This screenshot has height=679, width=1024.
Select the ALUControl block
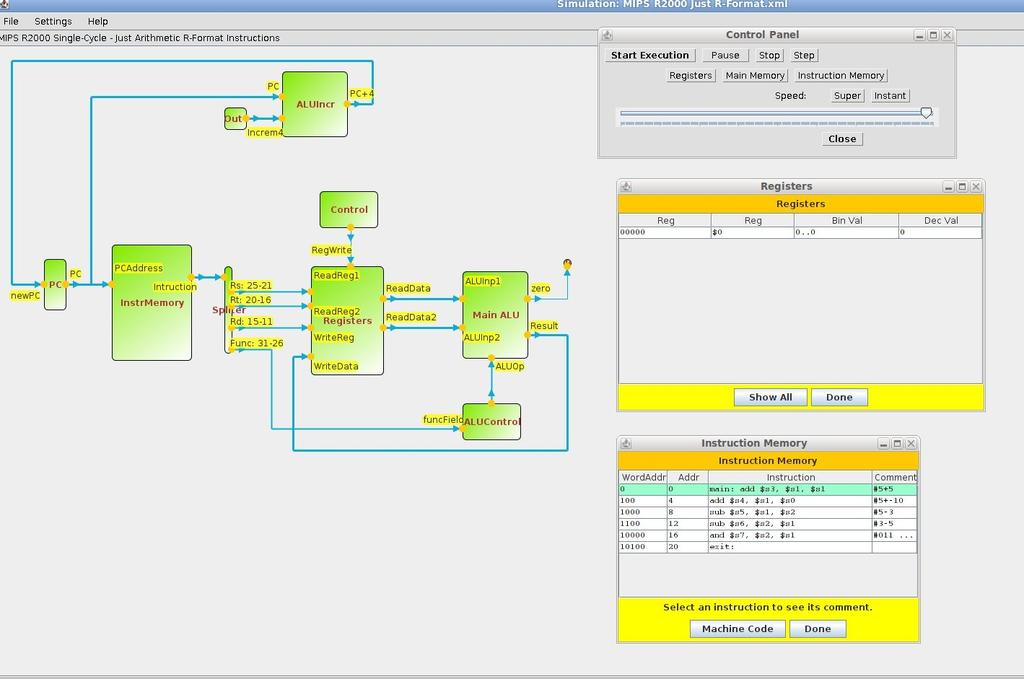point(492,422)
